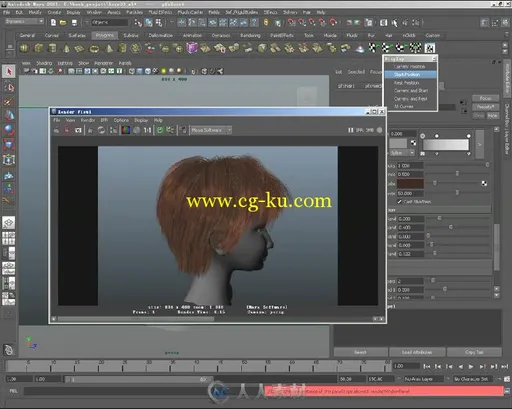Image resolution: width=512 pixels, height=409 pixels.
Task: Click the Presets button
Action: (x=485, y=107)
